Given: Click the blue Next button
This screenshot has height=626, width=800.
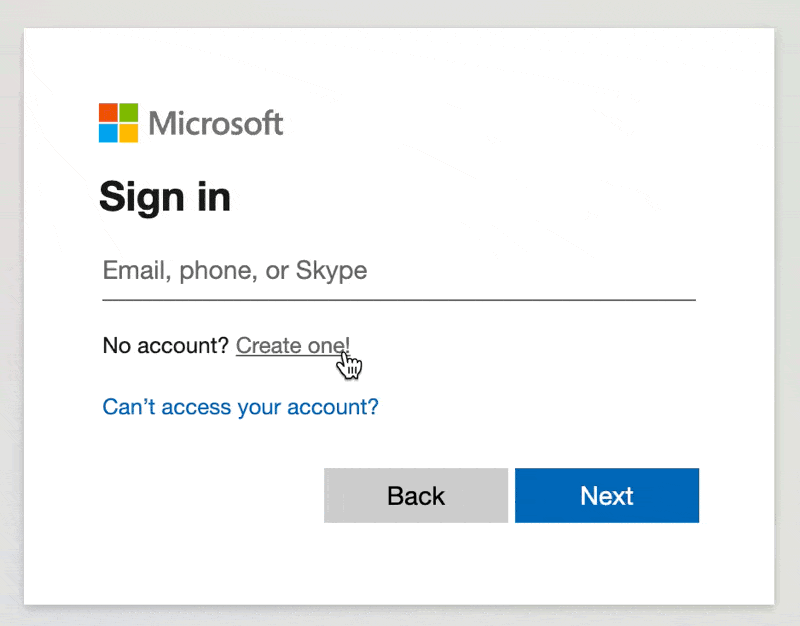Looking at the screenshot, I should coord(607,495).
